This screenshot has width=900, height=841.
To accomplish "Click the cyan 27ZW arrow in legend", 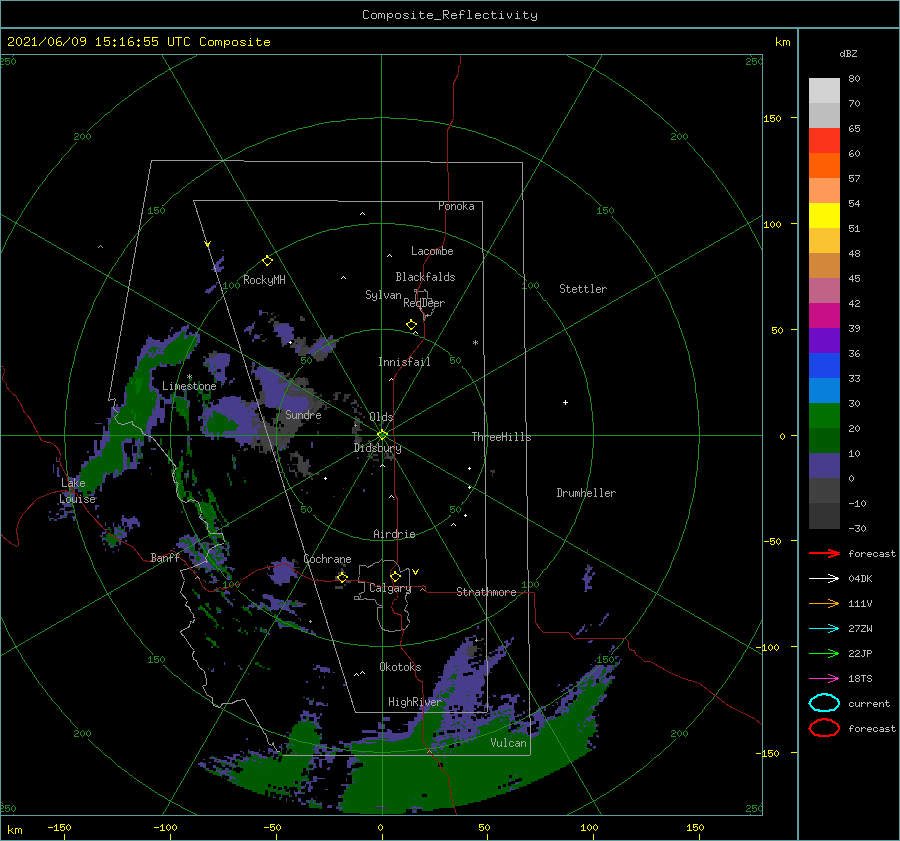I will point(824,629).
